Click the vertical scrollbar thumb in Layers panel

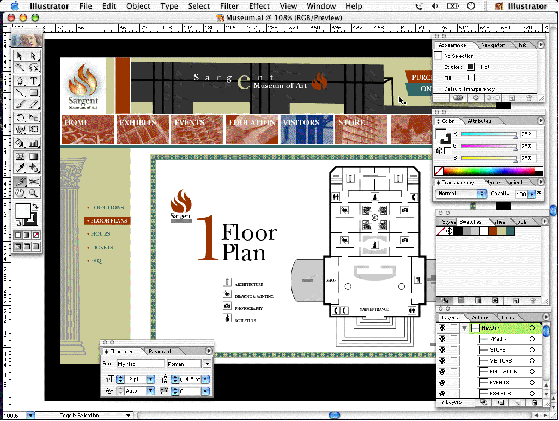546,330
